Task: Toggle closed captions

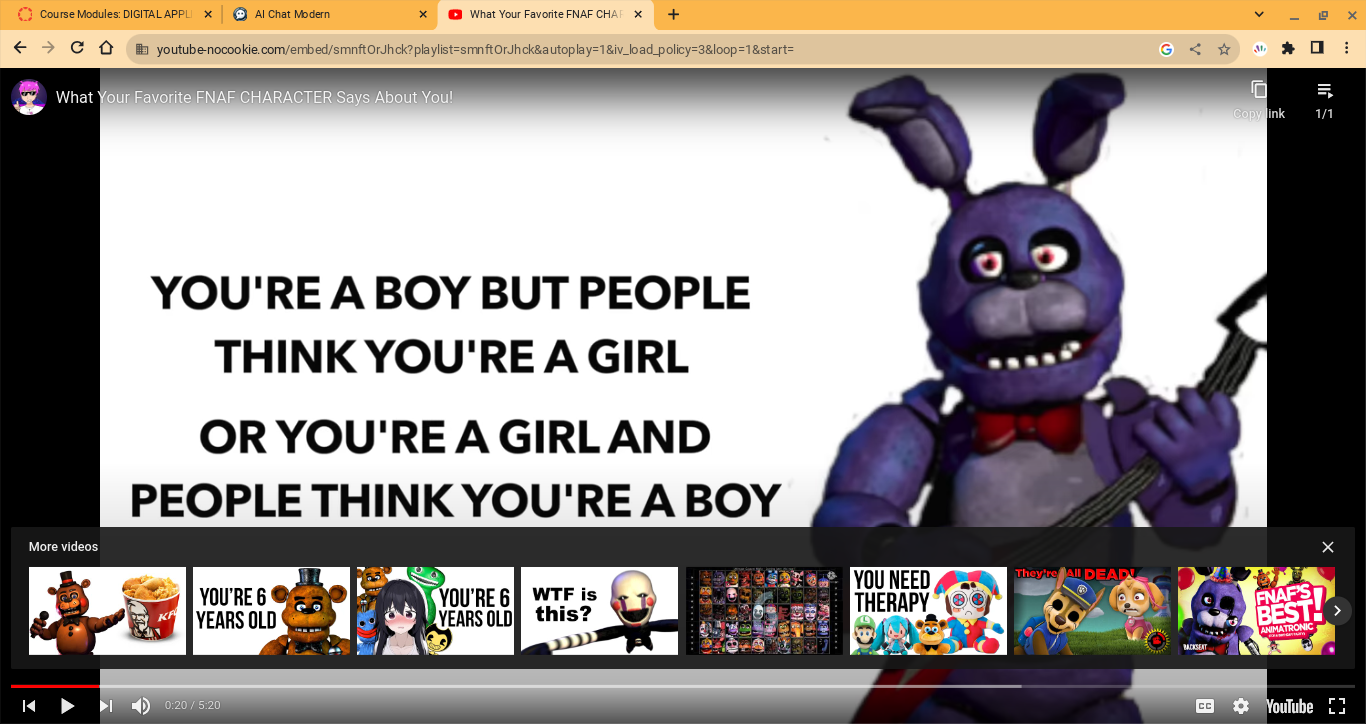Action: pos(1205,706)
